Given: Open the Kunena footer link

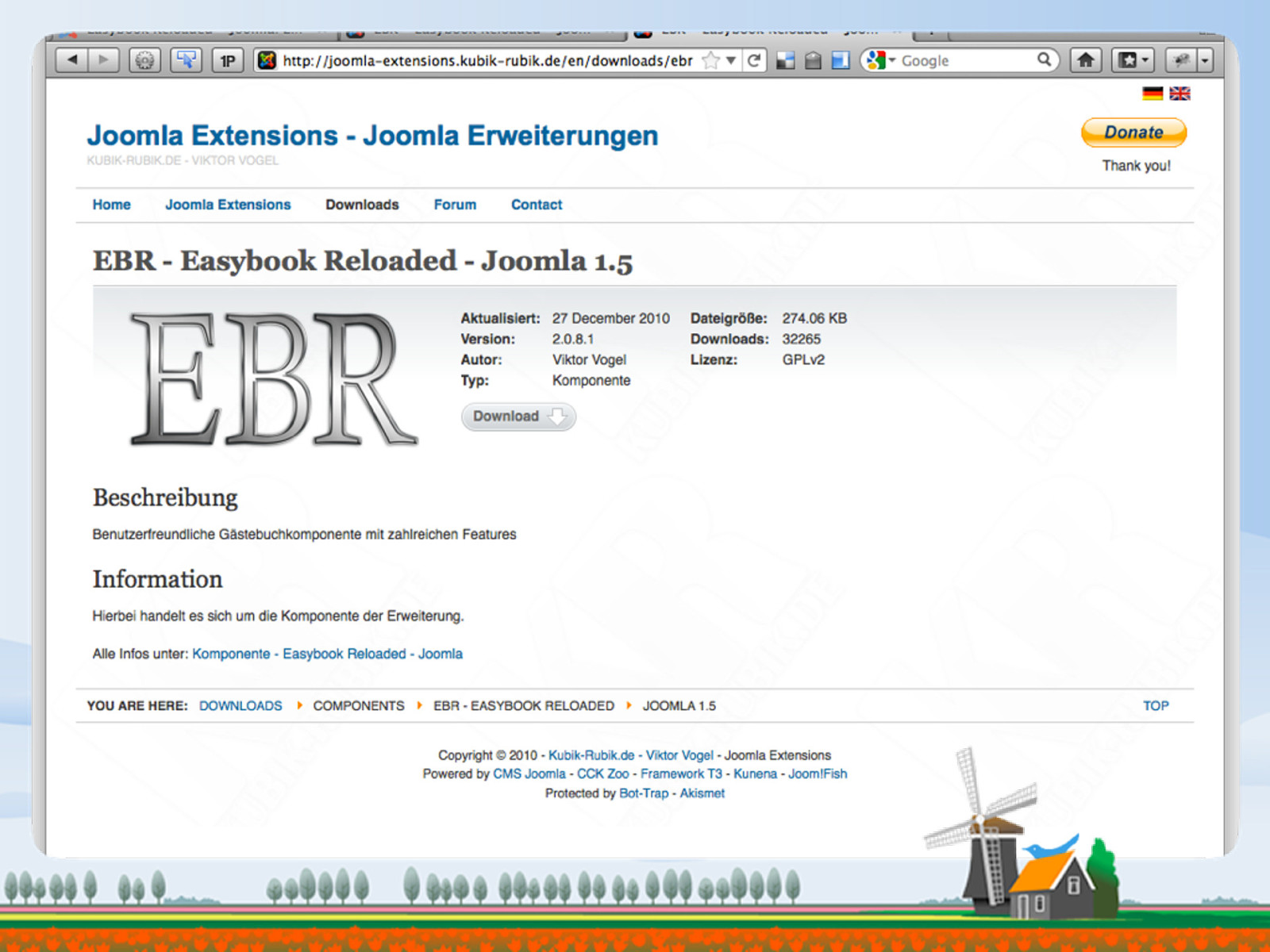Looking at the screenshot, I should [x=755, y=773].
